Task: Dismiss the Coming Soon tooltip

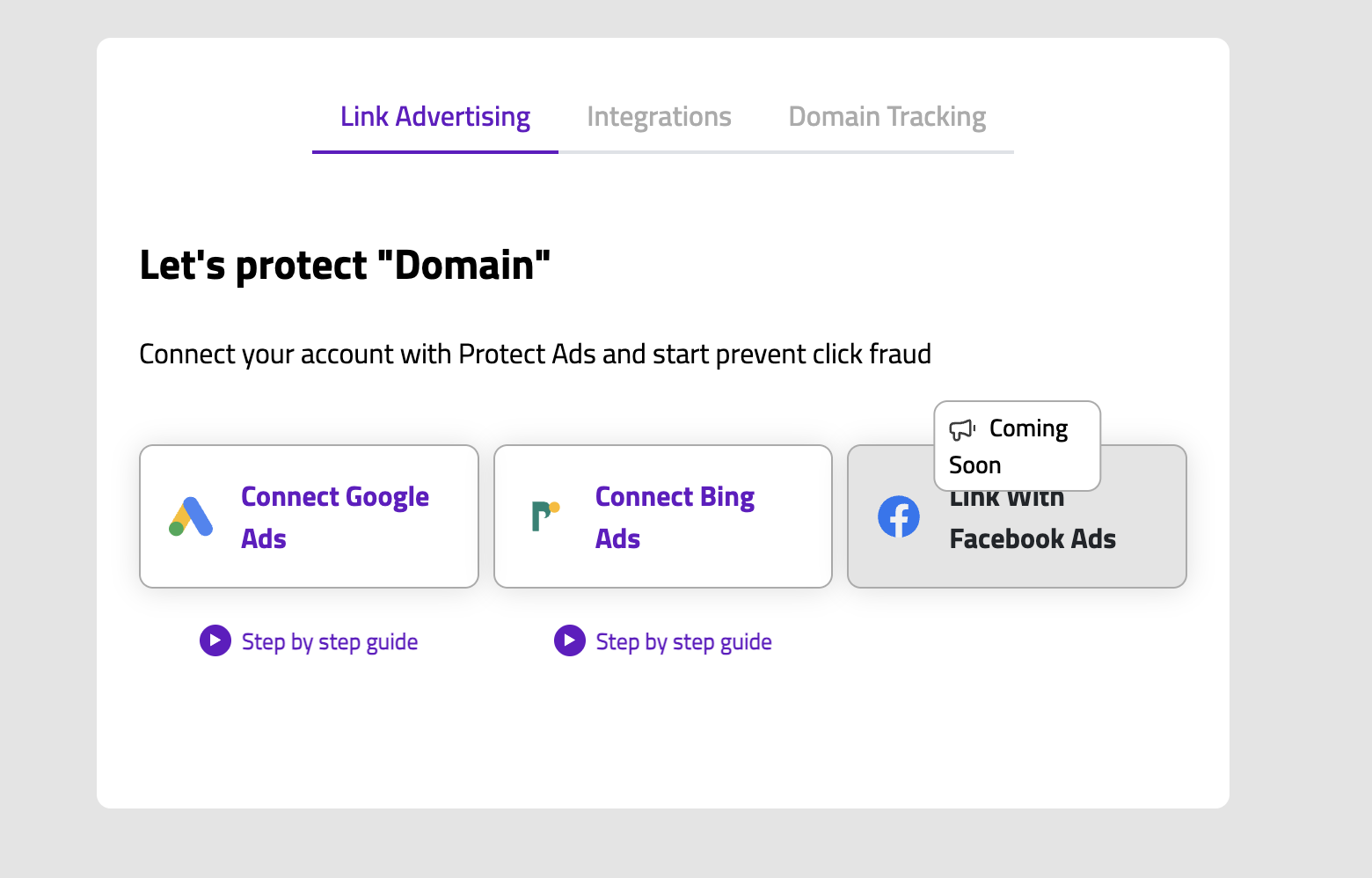Action: [x=1017, y=446]
